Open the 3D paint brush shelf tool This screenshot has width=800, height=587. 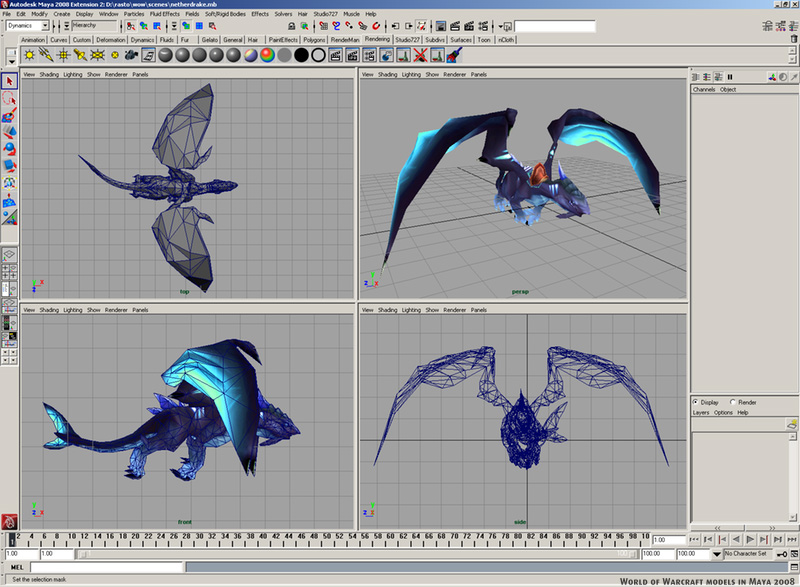click(454, 55)
